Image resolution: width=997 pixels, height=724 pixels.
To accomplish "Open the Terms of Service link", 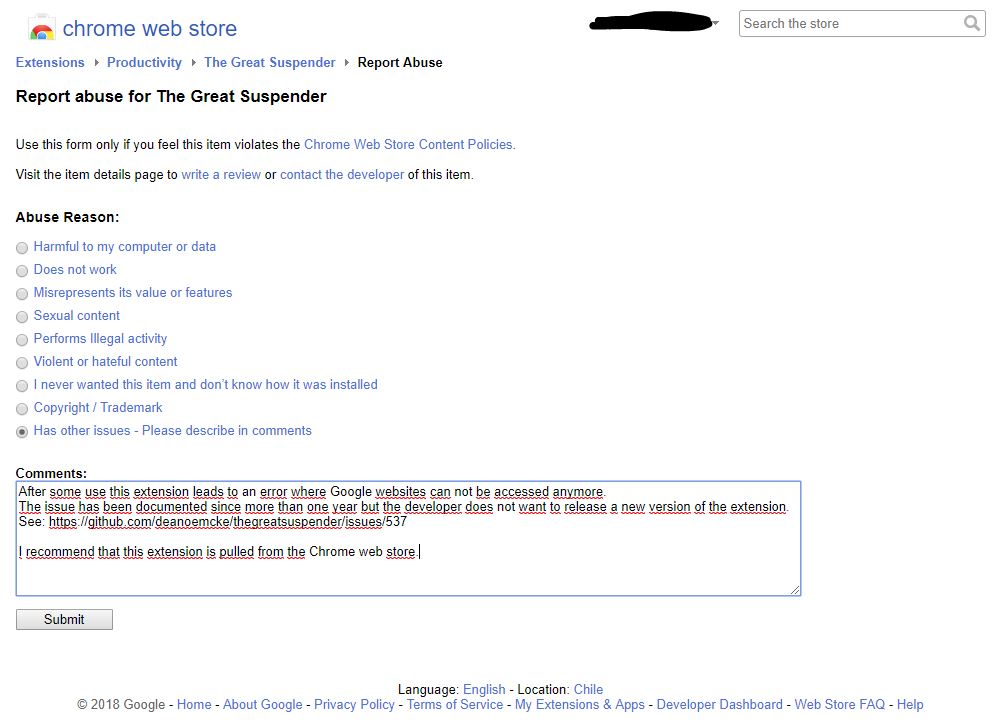I will [x=455, y=704].
